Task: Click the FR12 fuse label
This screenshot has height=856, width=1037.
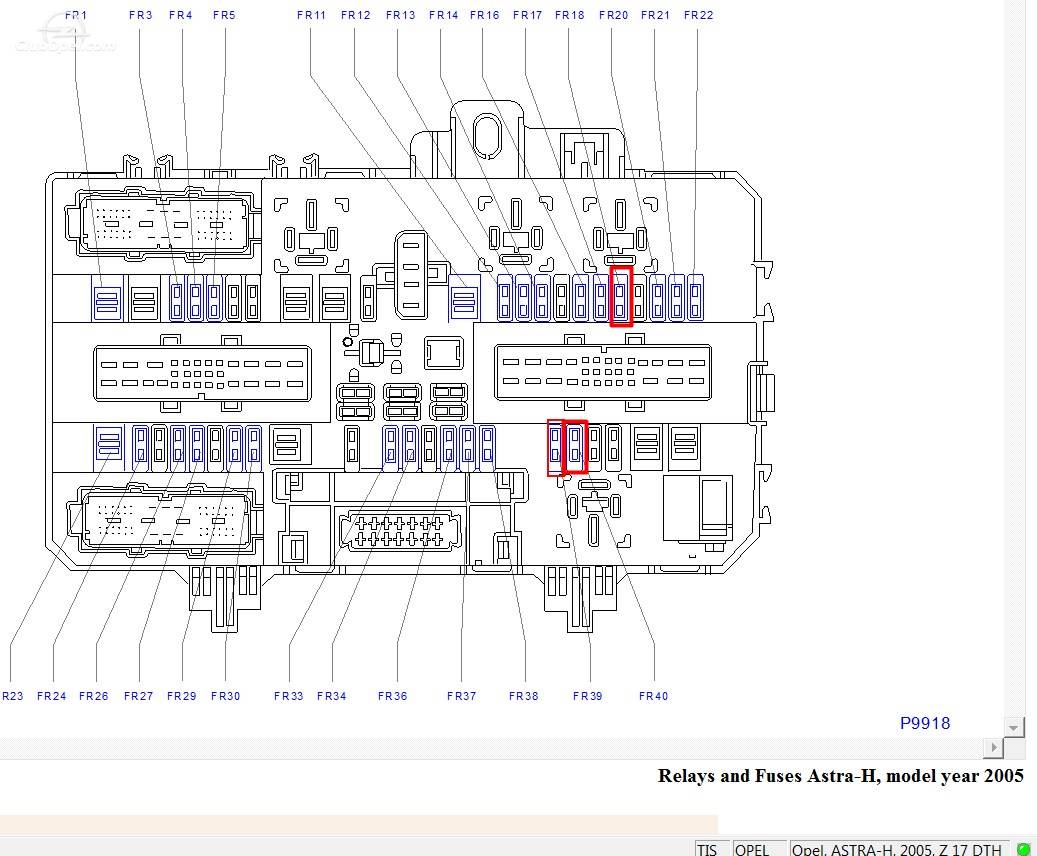Action: (x=356, y=15)
